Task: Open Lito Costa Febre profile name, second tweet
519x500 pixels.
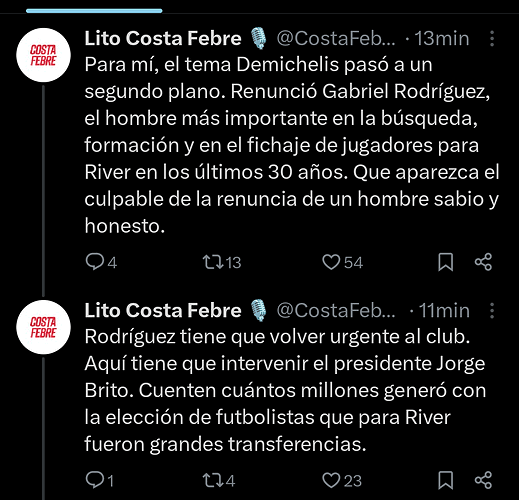Action: click(163, 311)
